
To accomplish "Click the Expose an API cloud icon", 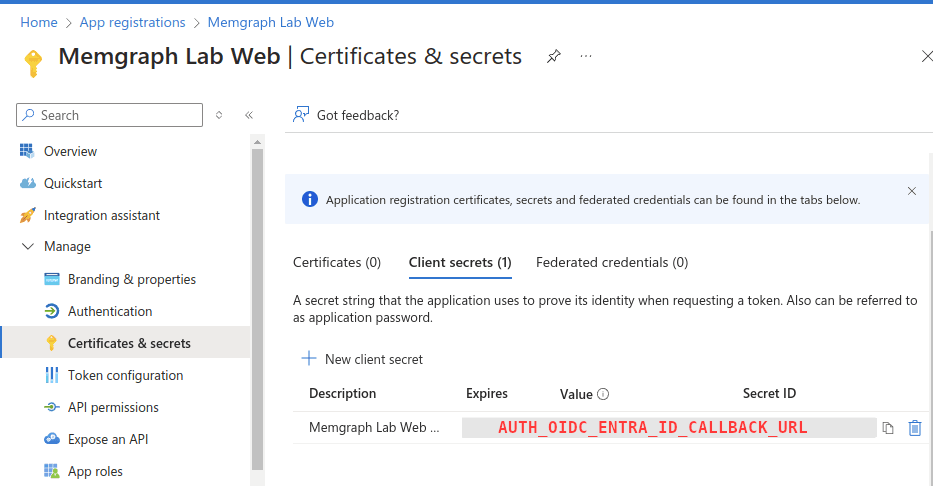I will (52, 438).
